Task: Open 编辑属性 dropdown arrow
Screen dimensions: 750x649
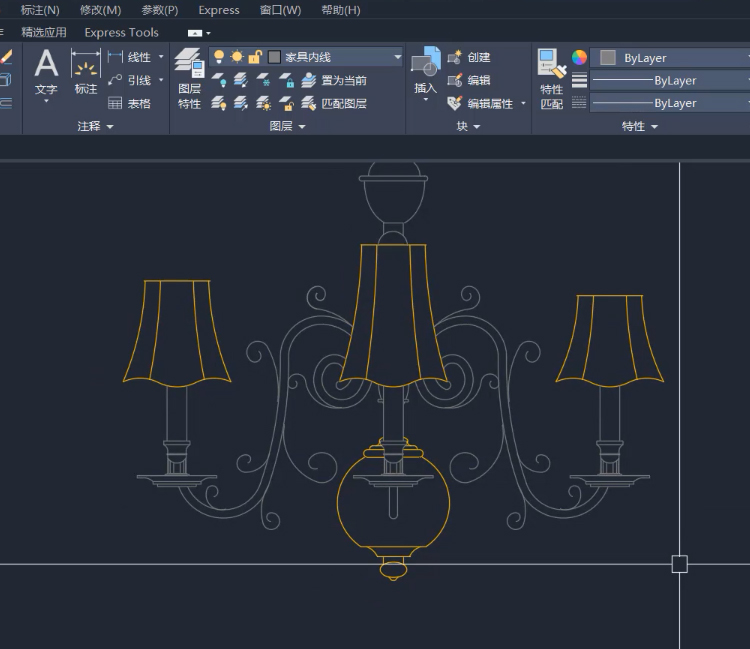Action: 523,103
